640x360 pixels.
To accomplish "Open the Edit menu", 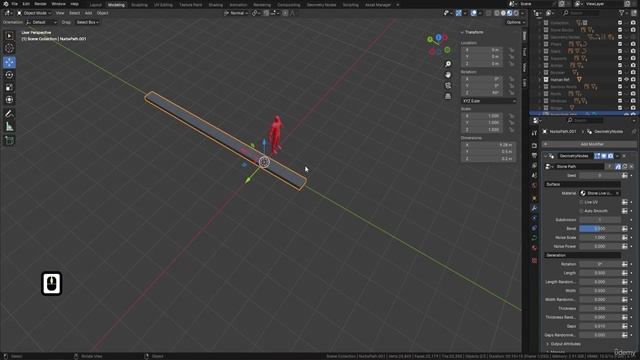I will 26,4.
